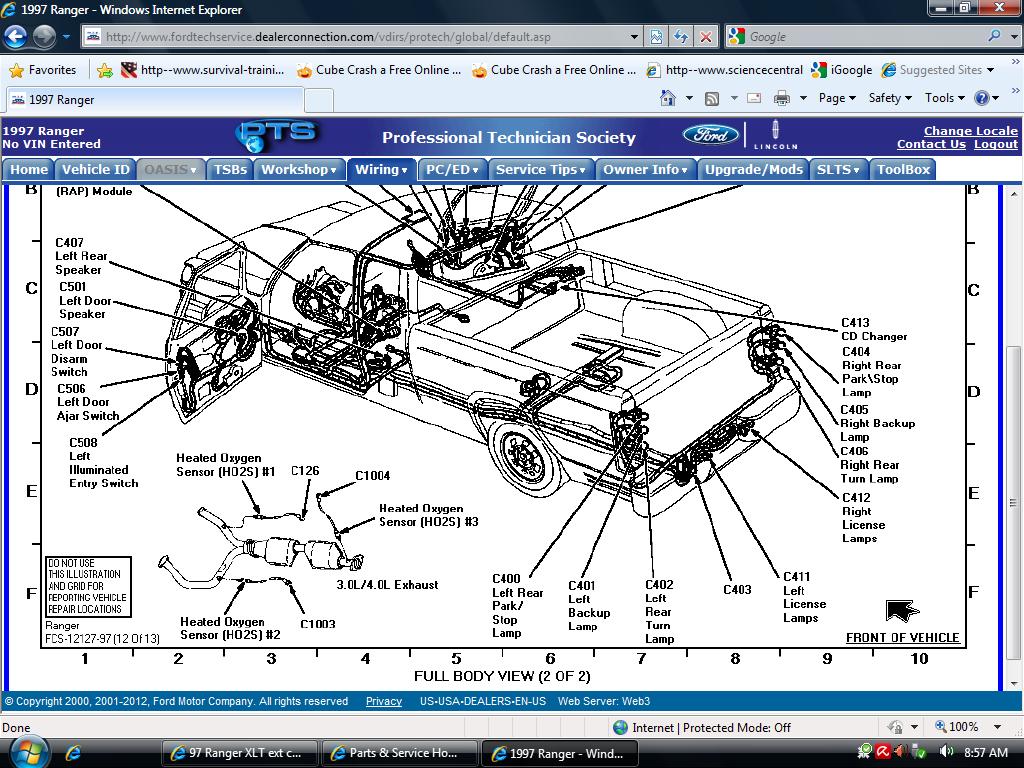This screenshot has width=1024, height=768.
Task: Expand the search provider dropdown arrow
Action: 1014,37
